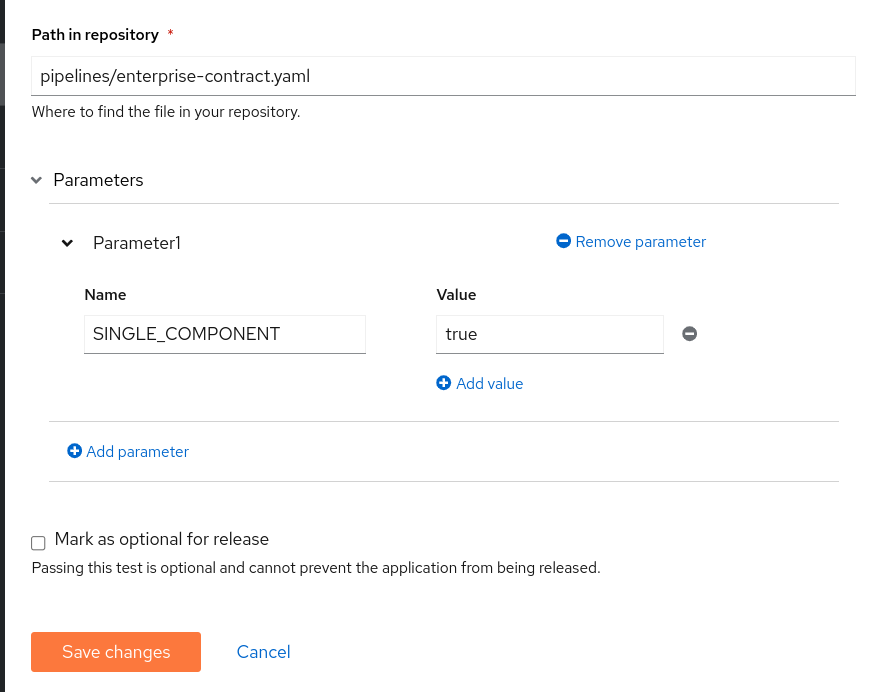Click the Name field containing SINGLE_COMPONENT
The width and height of the screenshot is (875, 692).
click(x=224, y=334)
